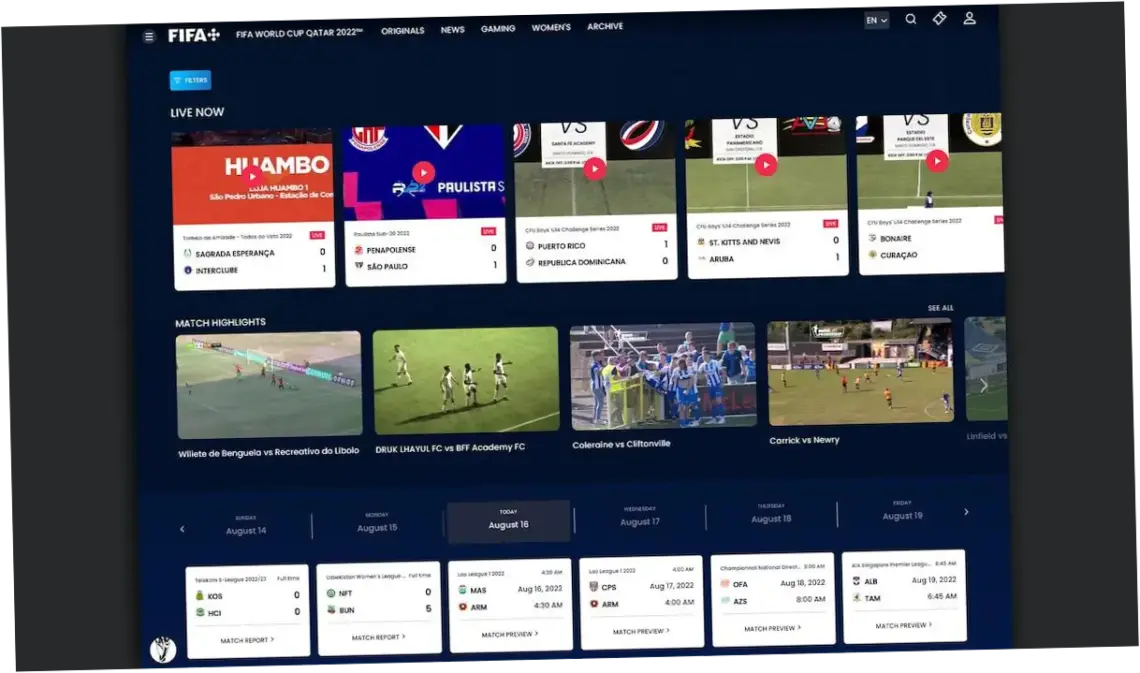Advance the match highlights carousel with the arrow
1140x673 pixels.
point(984,385)
